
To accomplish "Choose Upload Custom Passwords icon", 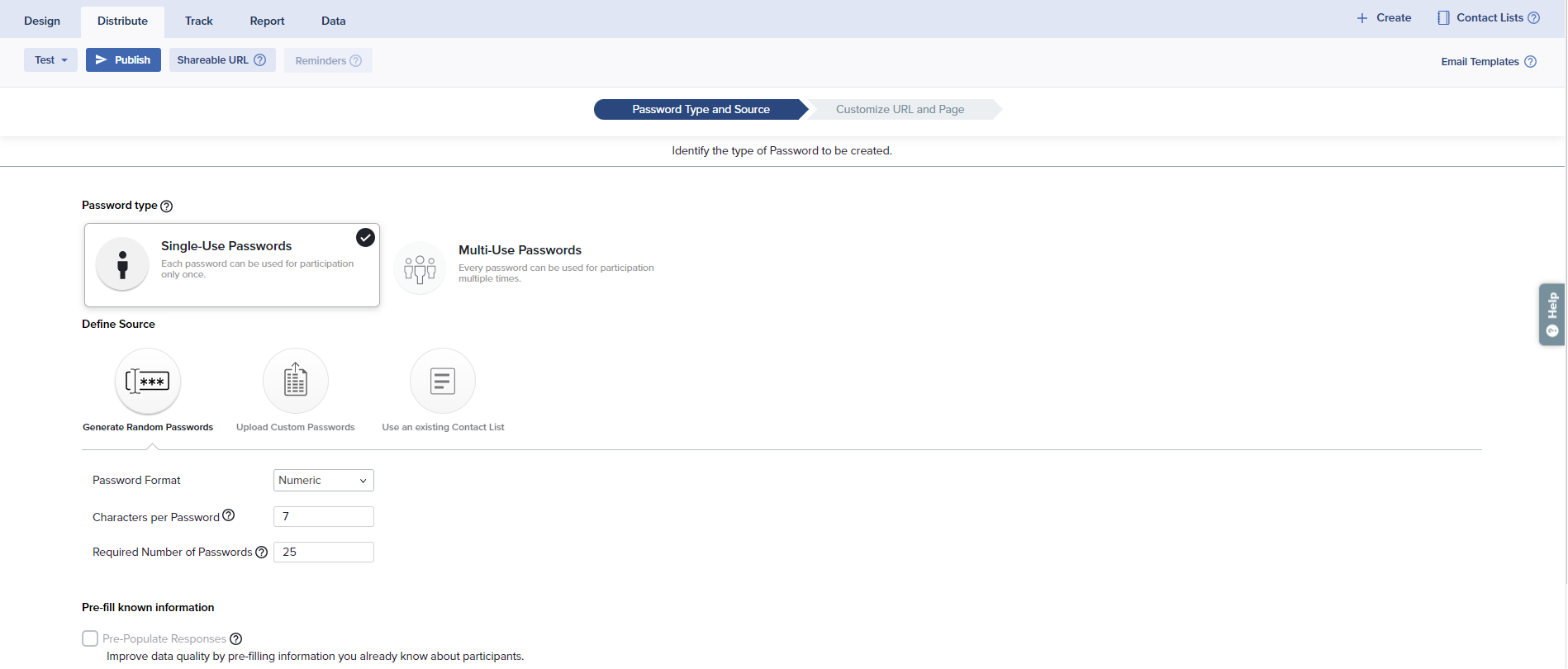I will [295, 381].
